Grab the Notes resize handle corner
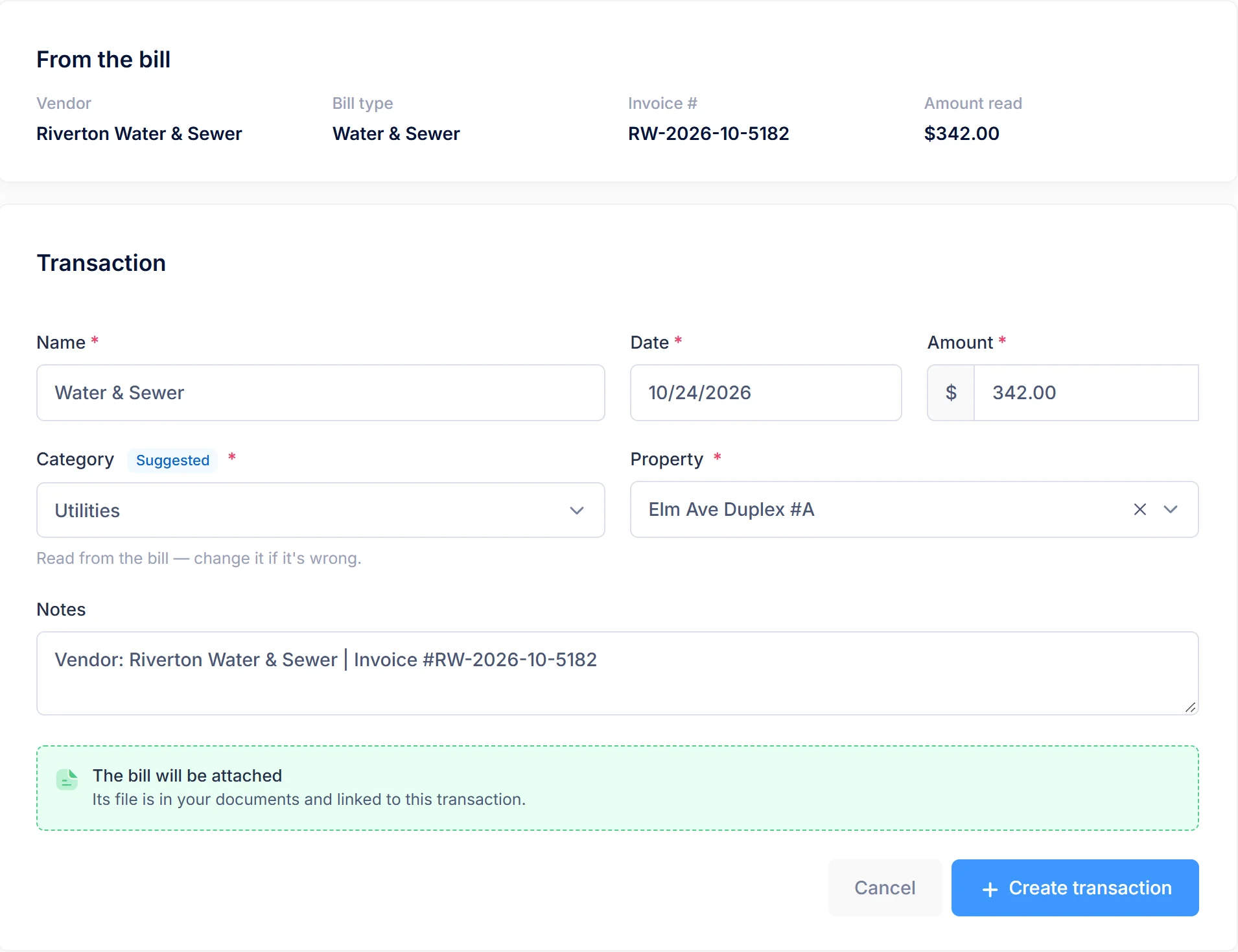Screen dimensions: 1238x952 (1190, 707)
